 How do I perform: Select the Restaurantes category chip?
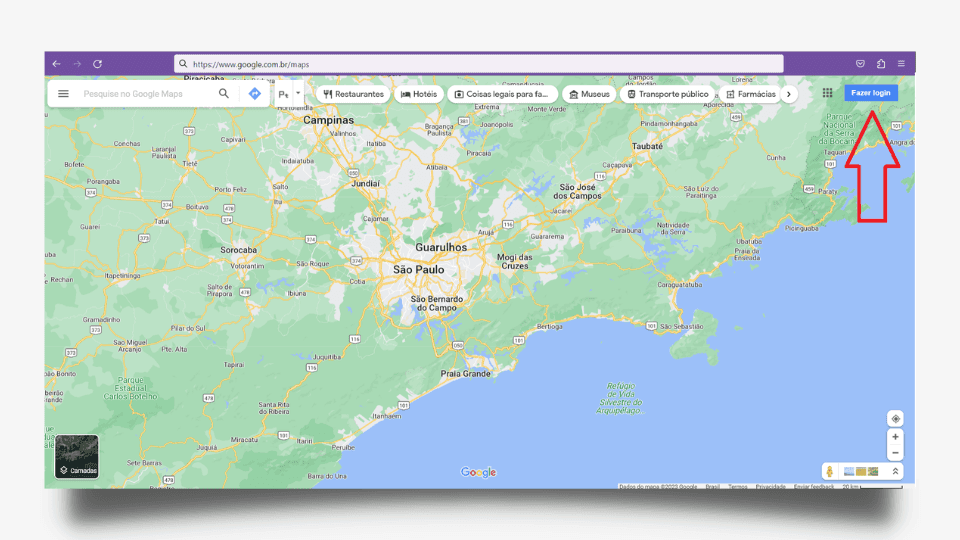(354, 94)
